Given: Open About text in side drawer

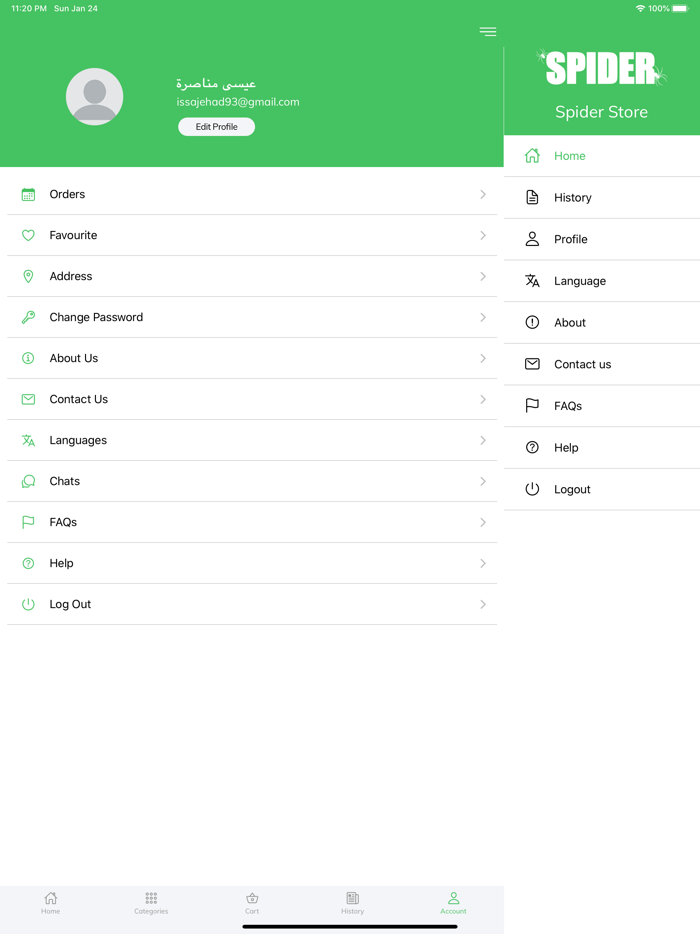Looking at the screenshot, I should (x=570, y=322).
